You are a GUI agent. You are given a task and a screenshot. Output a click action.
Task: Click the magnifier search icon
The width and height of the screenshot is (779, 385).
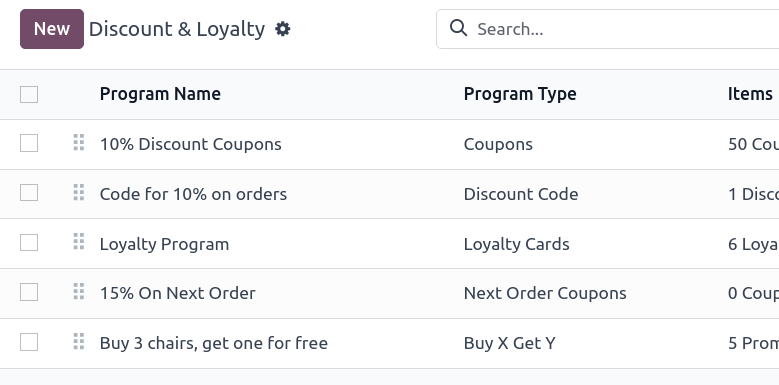pos(458,28)
